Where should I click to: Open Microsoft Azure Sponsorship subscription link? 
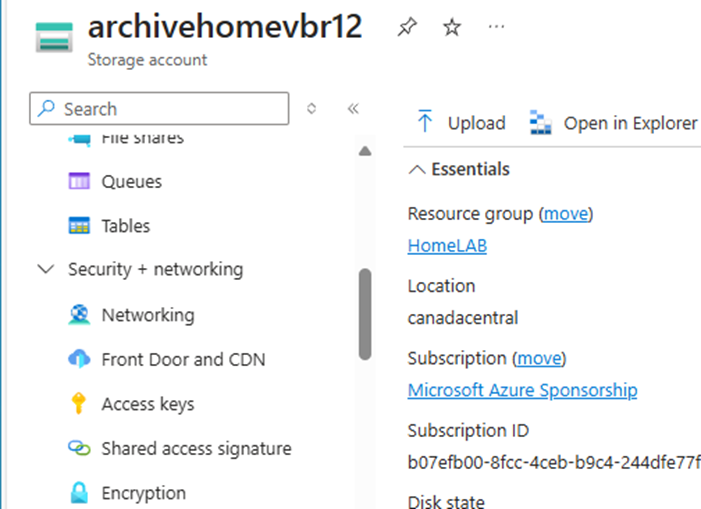coord(522,390)
